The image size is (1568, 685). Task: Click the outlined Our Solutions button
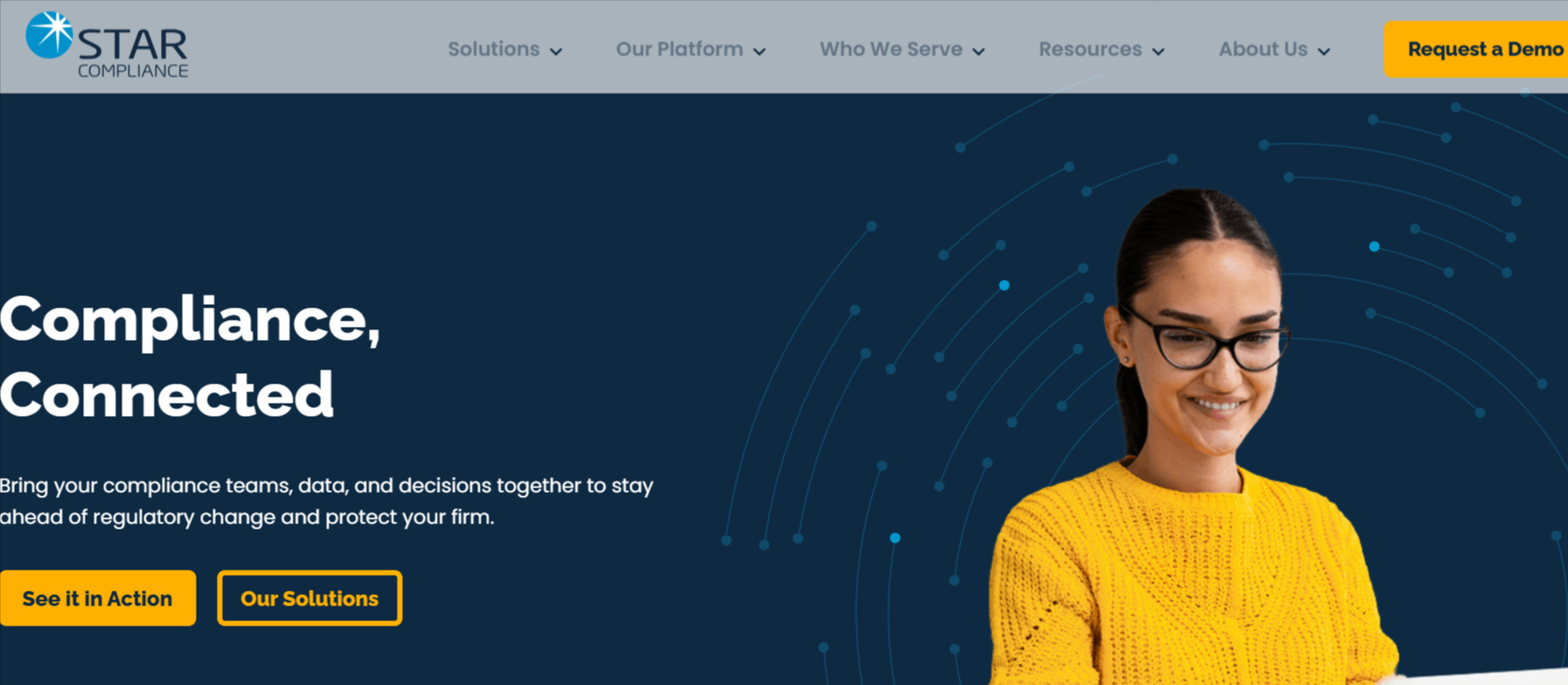pyautogui.click(x=309, y=599)
